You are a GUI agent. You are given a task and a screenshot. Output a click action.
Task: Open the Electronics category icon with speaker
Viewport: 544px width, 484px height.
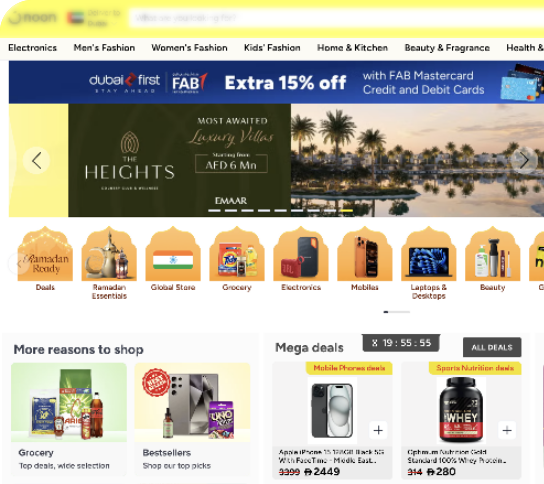(x=301, y=254)
